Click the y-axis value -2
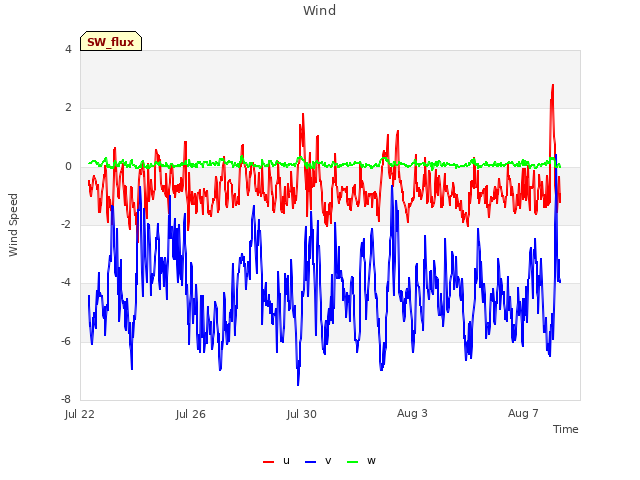This screenshot has height=480, width=640. tap(66, 225)
